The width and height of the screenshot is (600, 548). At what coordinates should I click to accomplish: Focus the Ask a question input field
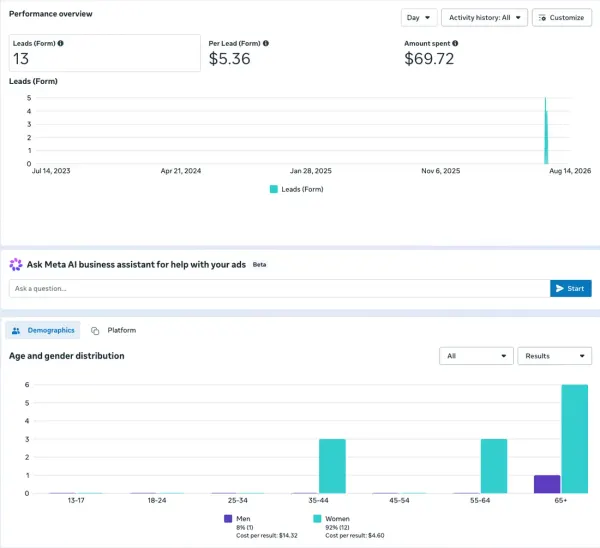280,289
